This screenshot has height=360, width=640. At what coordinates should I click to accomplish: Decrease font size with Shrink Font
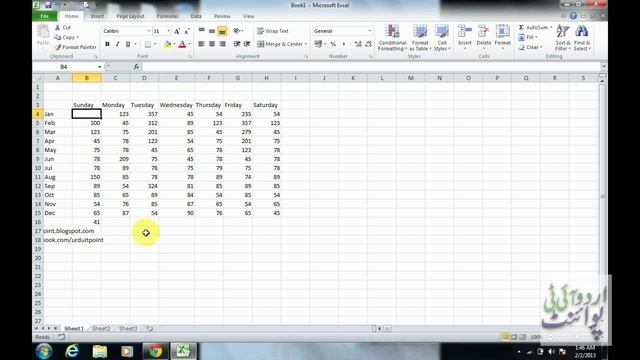click(187, 31)
